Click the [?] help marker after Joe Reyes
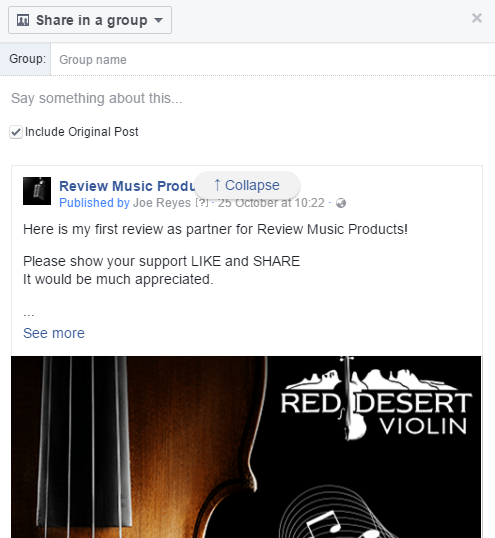This screenshot has width=495, height=538. pyautogui.click(x=202, y=203)
